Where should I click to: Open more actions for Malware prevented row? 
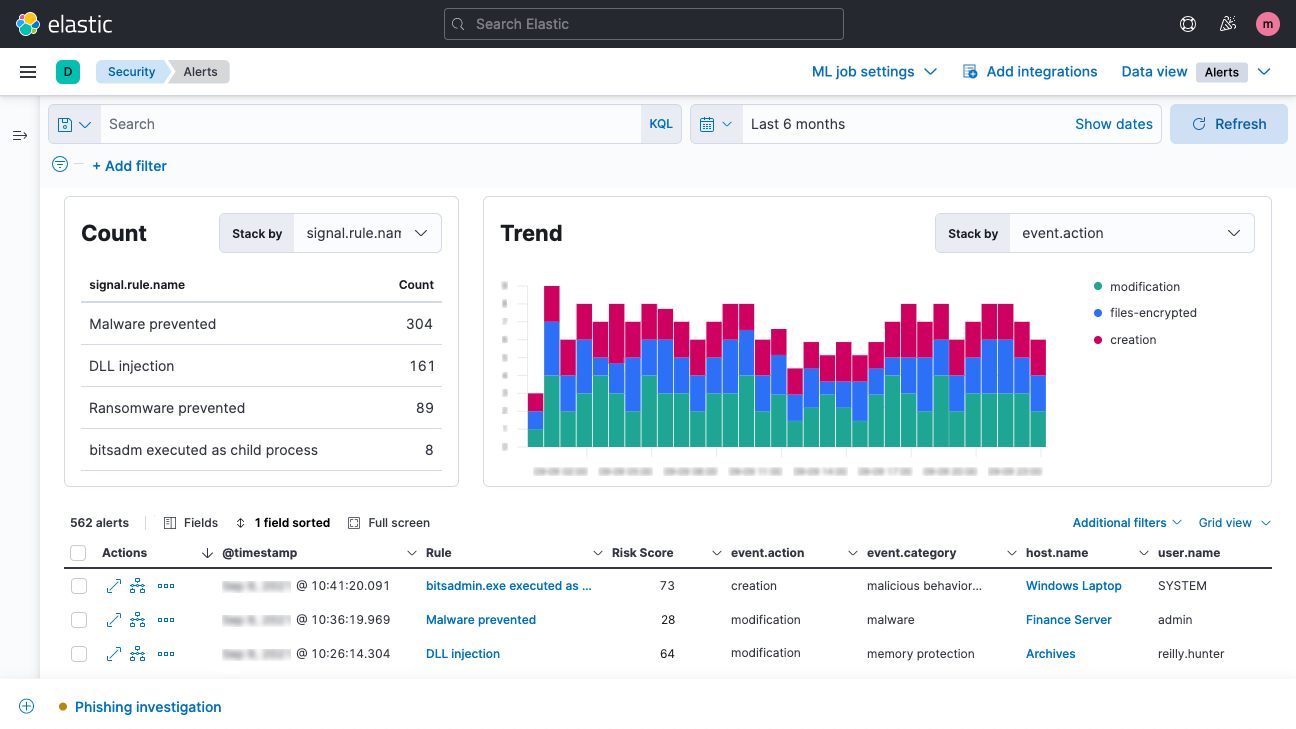(166, 620)
